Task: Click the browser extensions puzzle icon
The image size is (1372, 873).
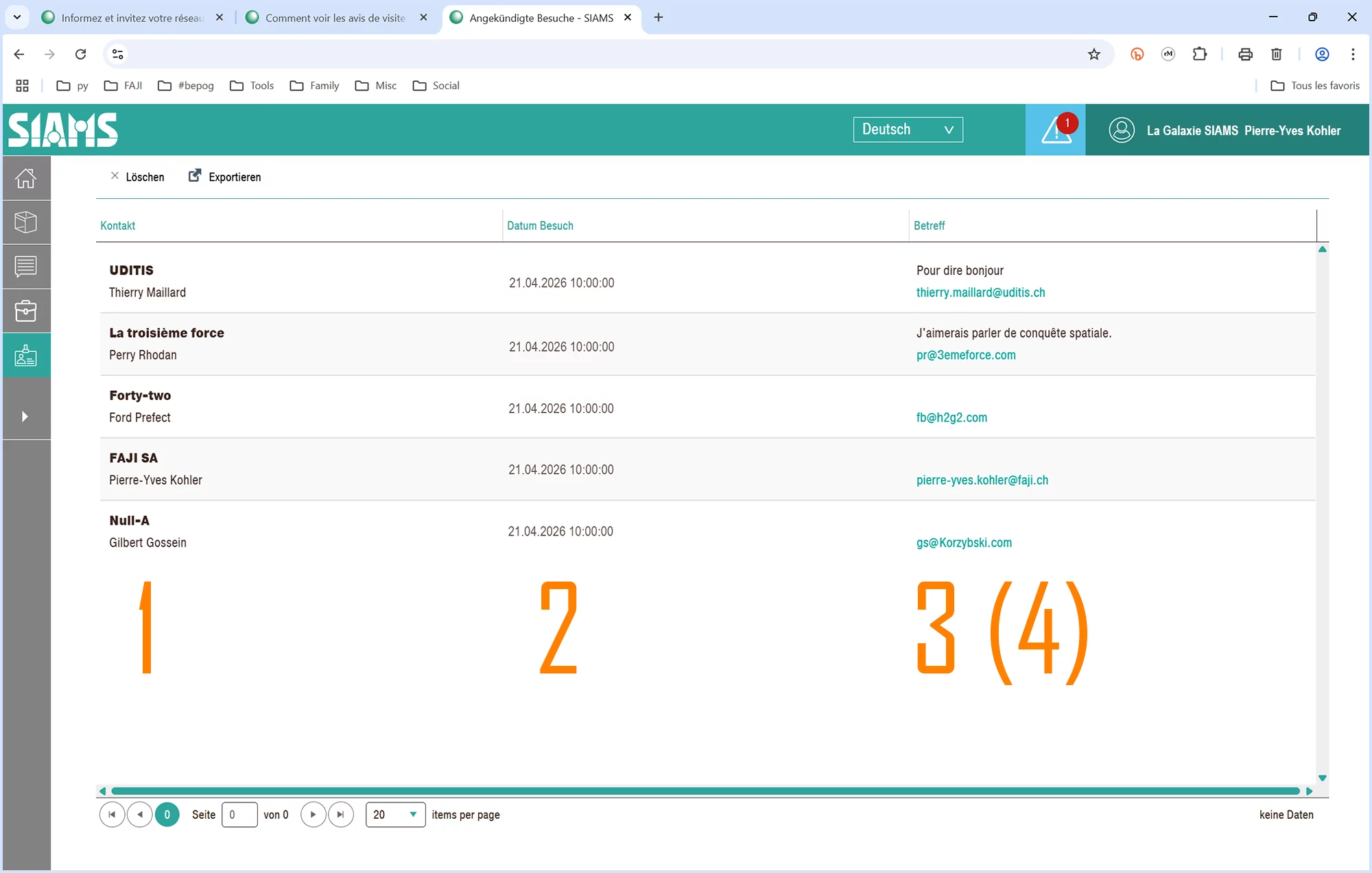Action: [x=1199, y=54]
